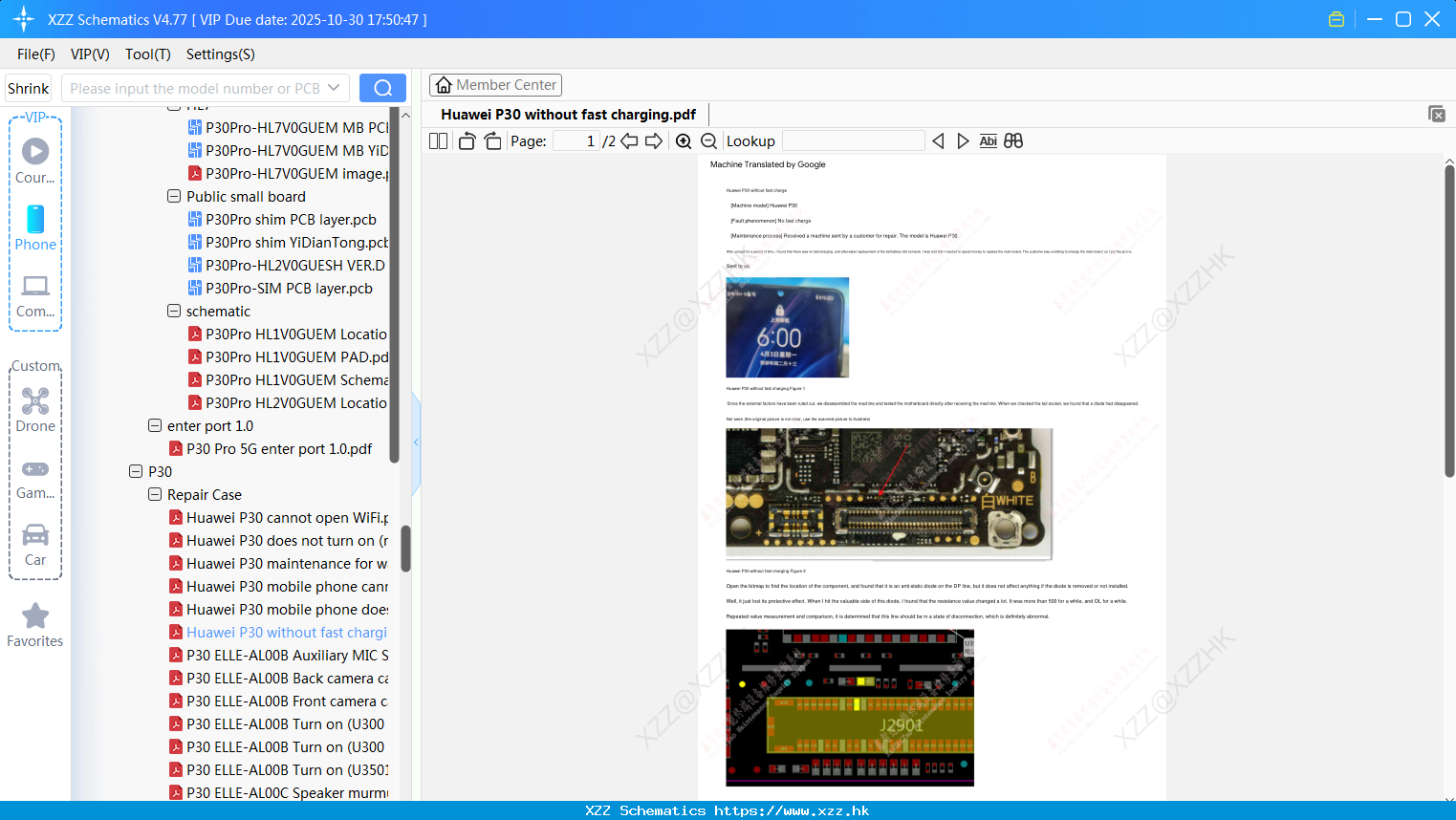Collapse the schematic folder
The width and height of the screenshot is (1456, 820).
(x=174, y=311)
